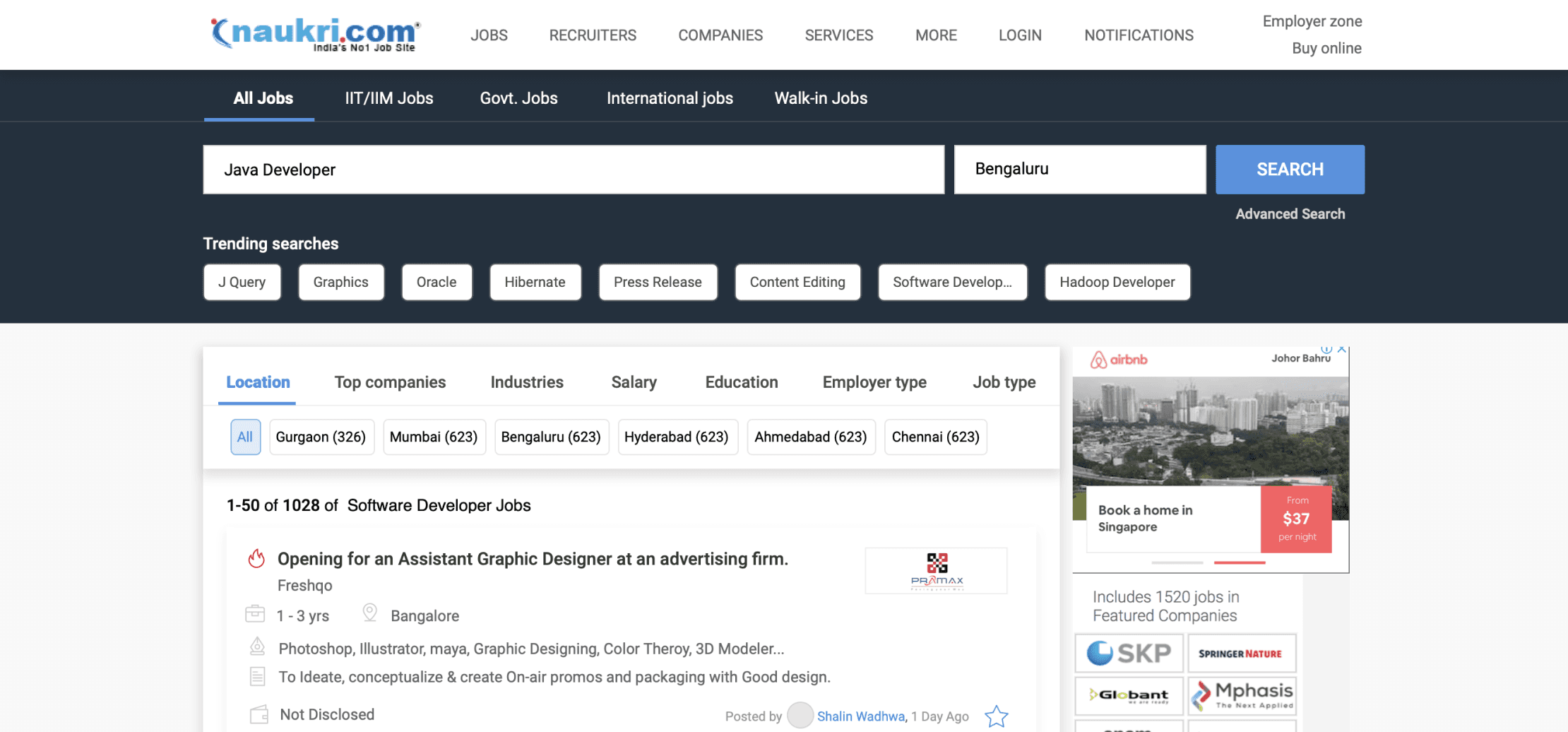
Task: Switch to Industries filter tab
Action: tap(527, 382)
